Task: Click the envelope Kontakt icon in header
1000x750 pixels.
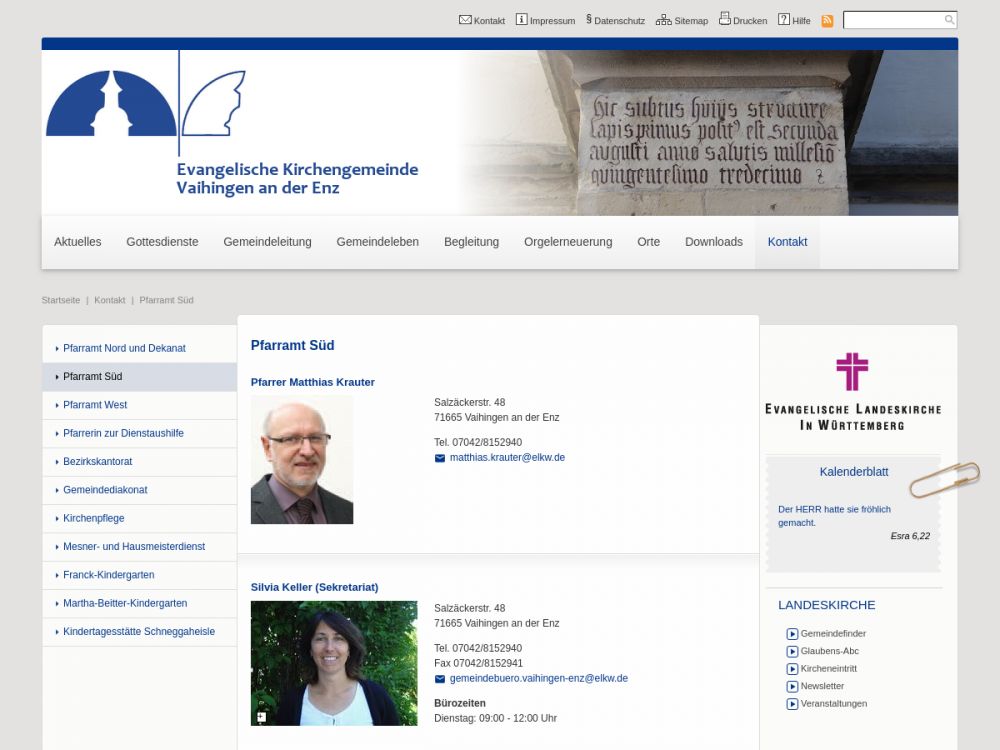Action: tap(465, 20)
